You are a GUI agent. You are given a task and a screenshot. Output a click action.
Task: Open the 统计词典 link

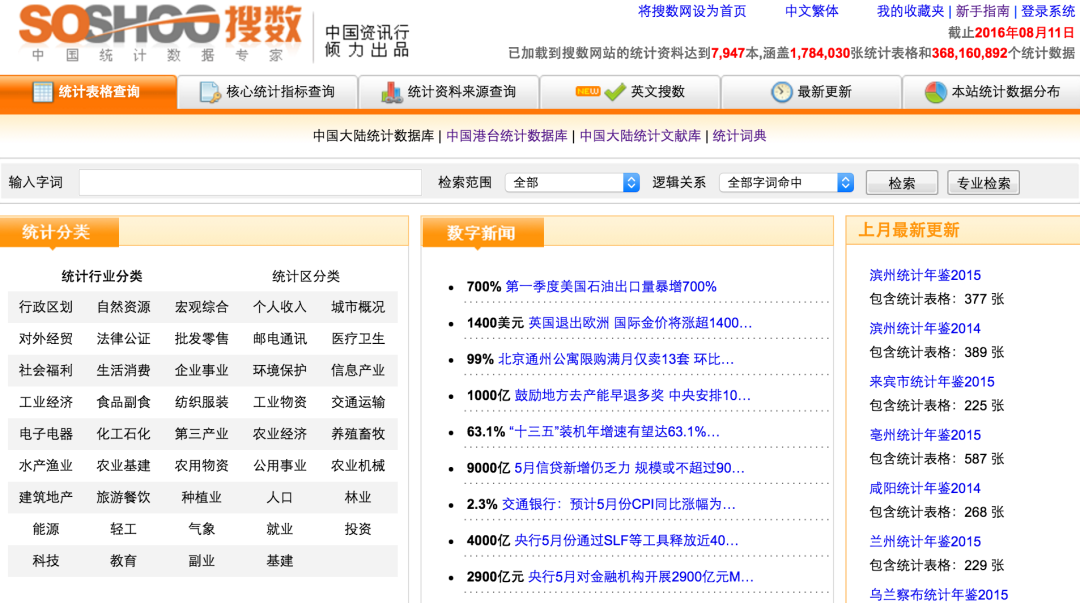click(x=739, y=136)
